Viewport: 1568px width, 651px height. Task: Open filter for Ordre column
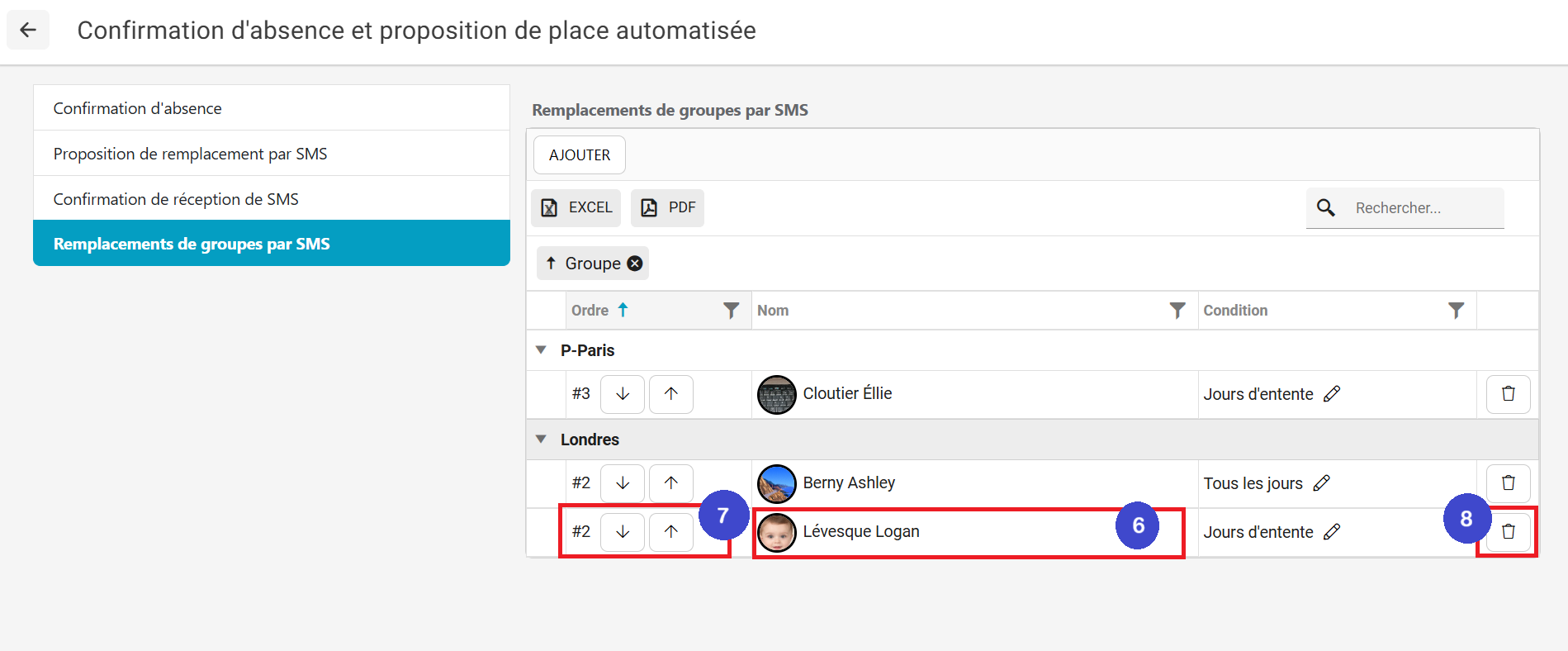pos(731,311)
